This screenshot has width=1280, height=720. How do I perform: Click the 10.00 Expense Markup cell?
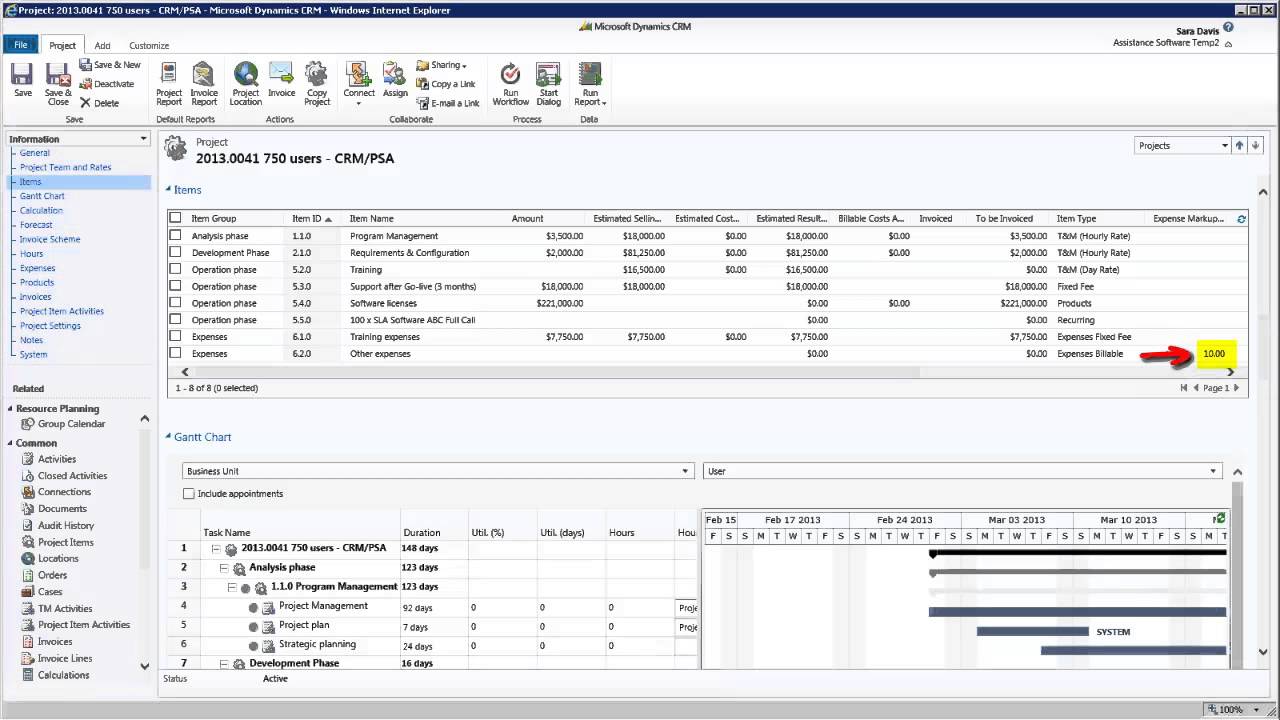point(1216,354)
